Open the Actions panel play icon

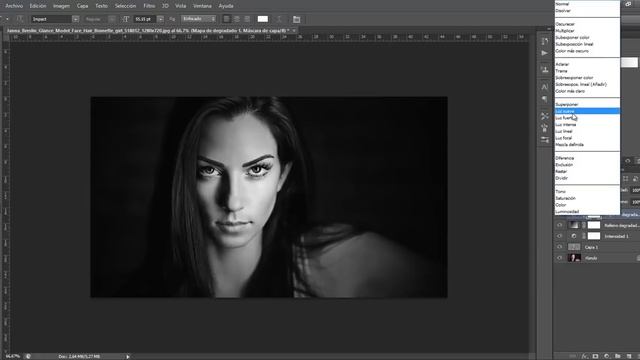tap(544, 53)
